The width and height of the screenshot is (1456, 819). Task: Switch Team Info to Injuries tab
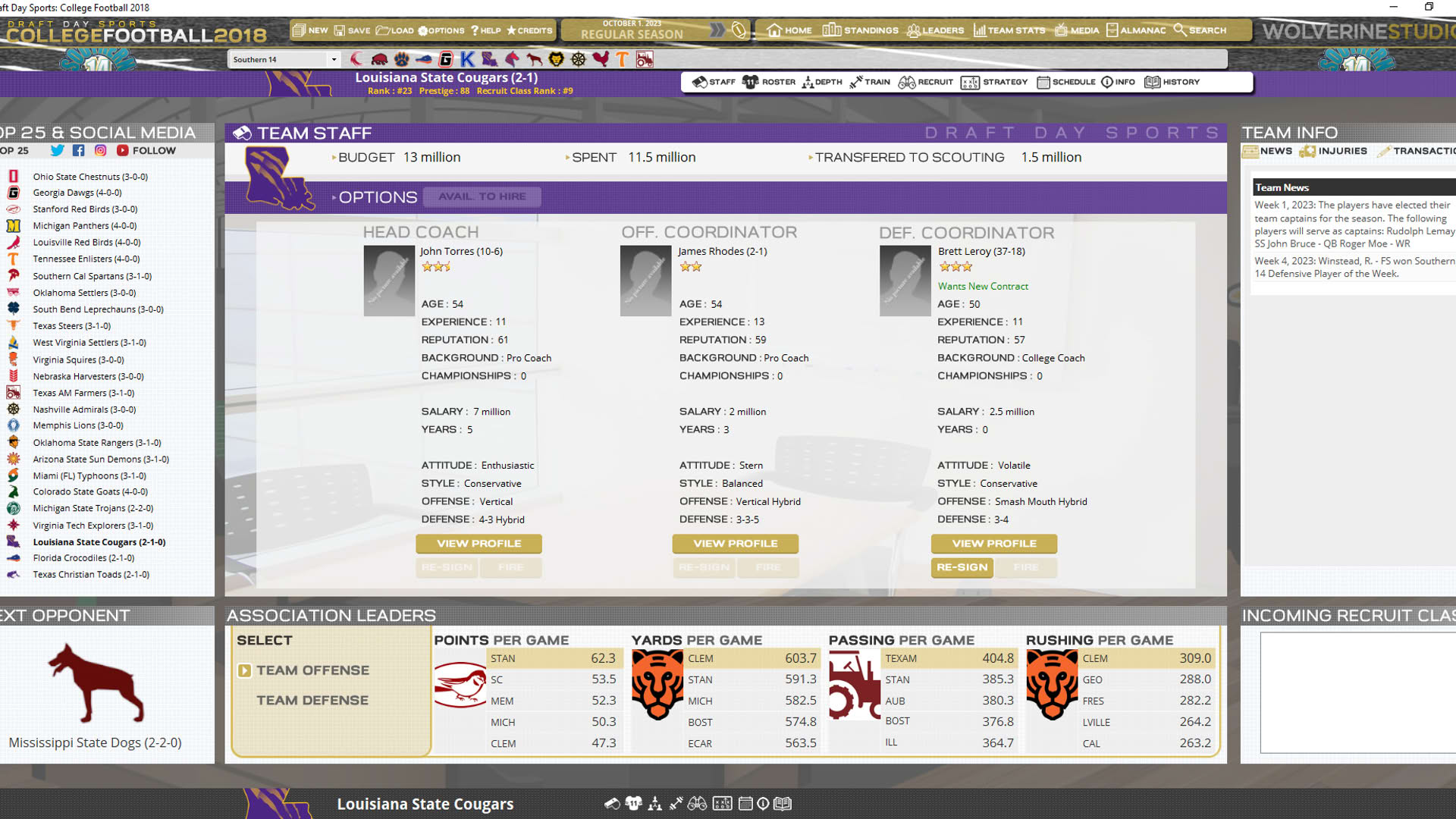1333,151
